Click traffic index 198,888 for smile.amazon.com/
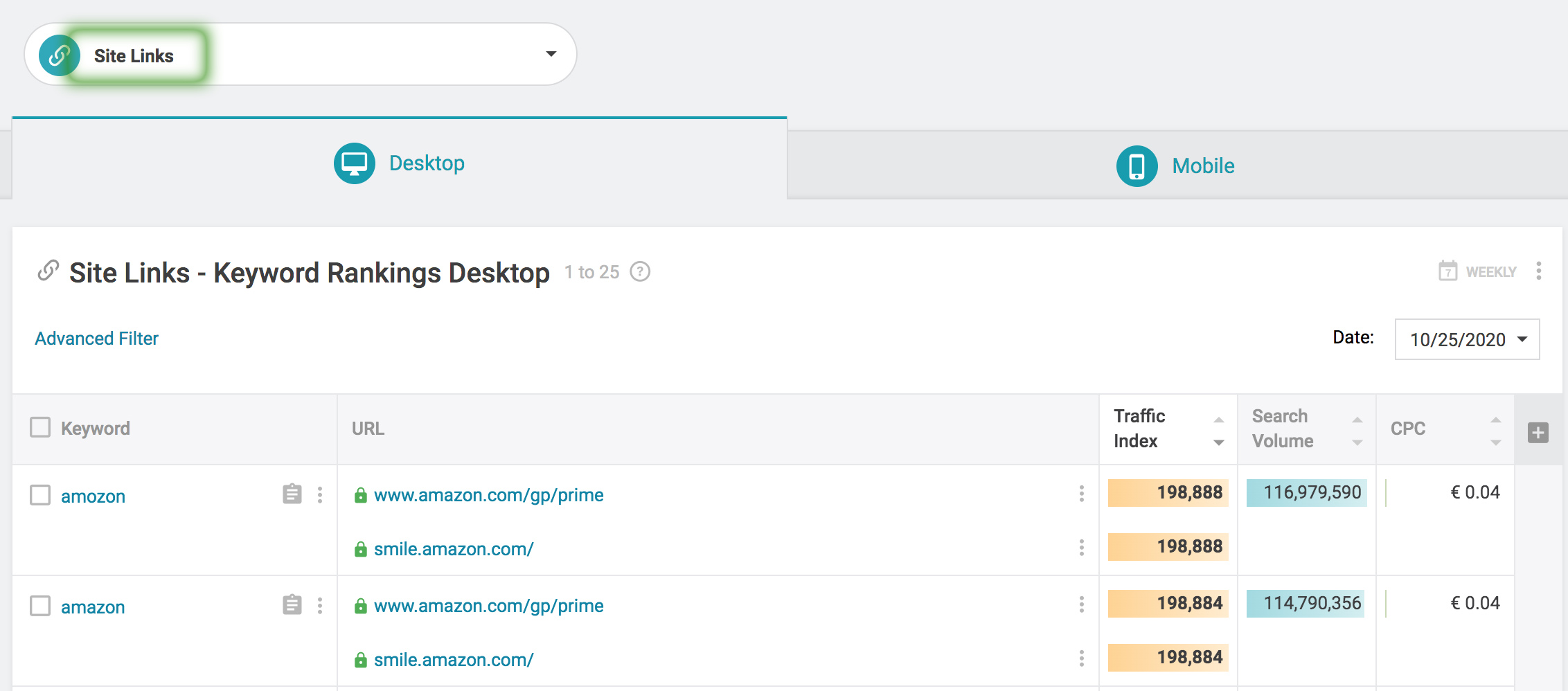1568x691 pixels. click(x=1168, y=547)
